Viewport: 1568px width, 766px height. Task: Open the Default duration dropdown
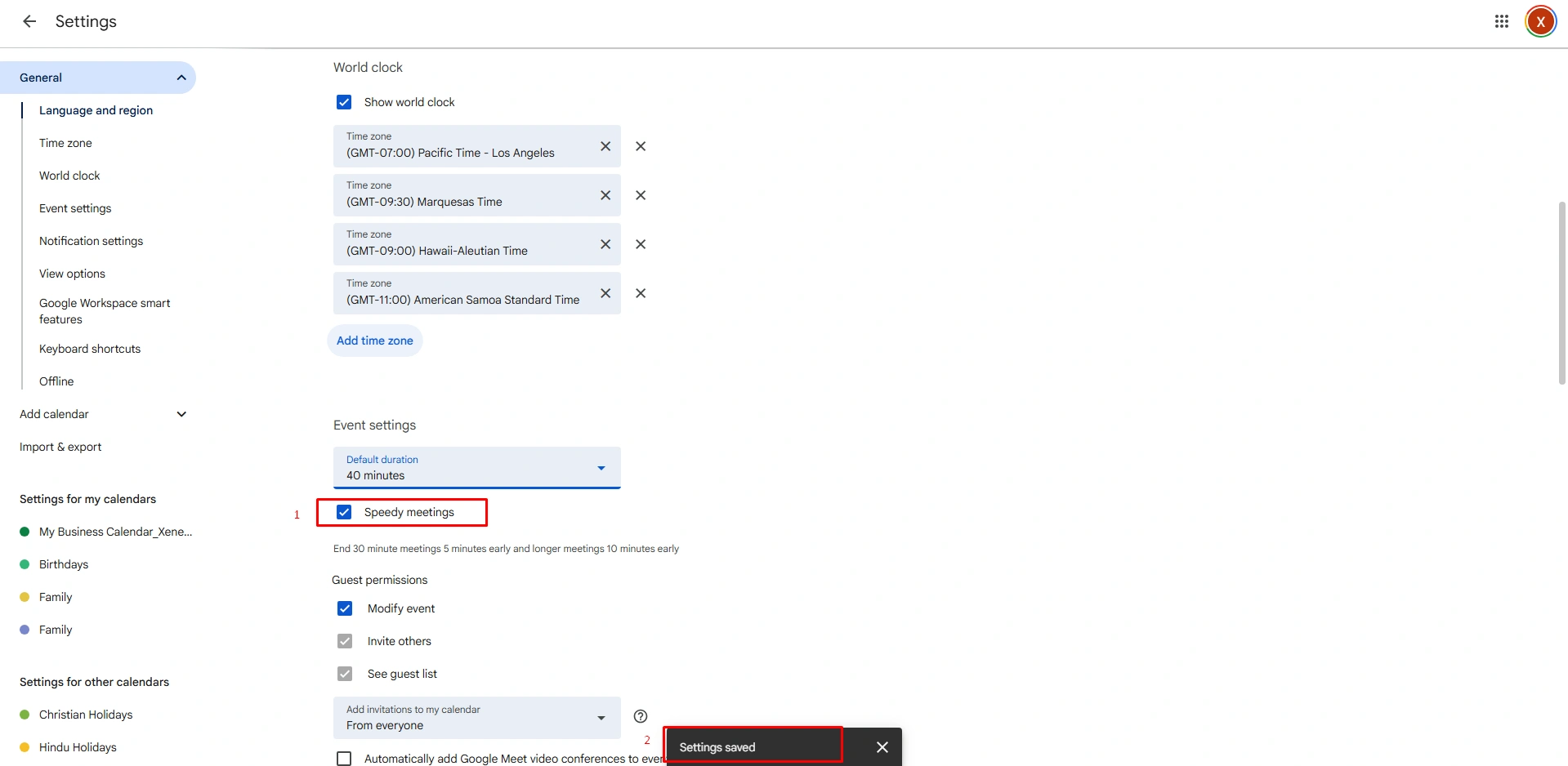click(x=477, y=468)
